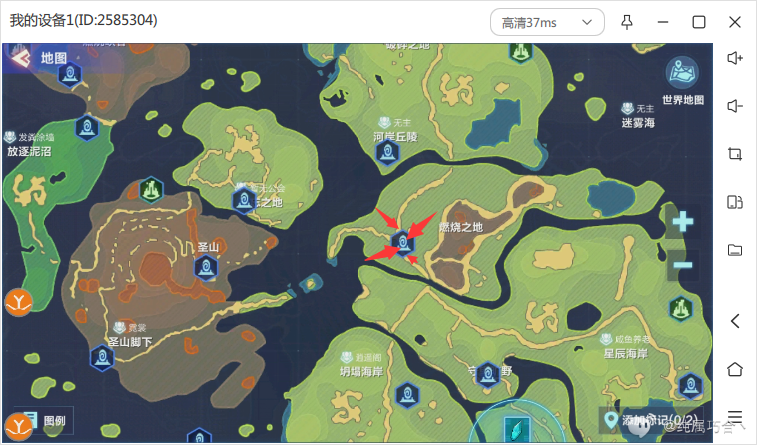Open the 图例 legend button

pos(44,420)
